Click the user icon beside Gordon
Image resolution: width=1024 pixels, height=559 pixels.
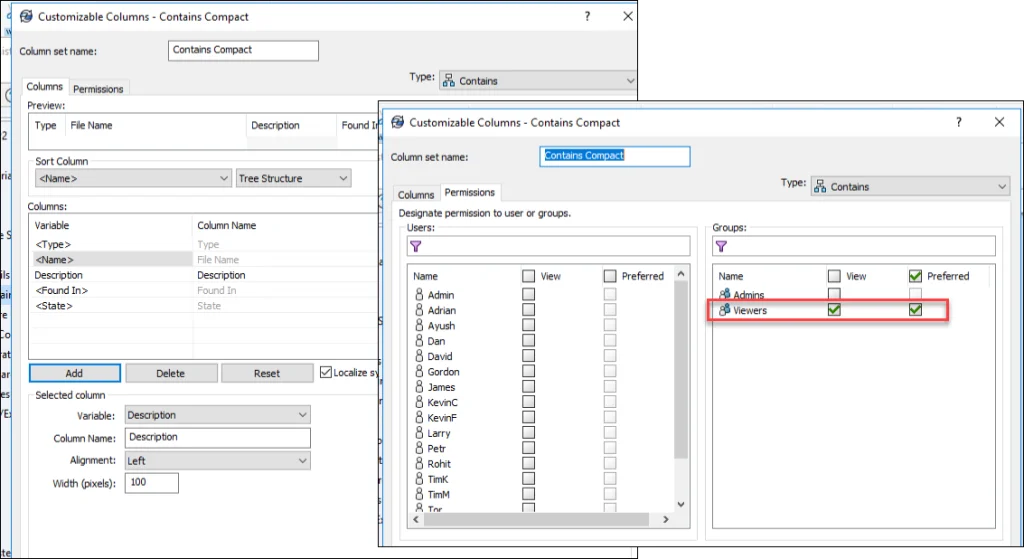click(420, 372)
